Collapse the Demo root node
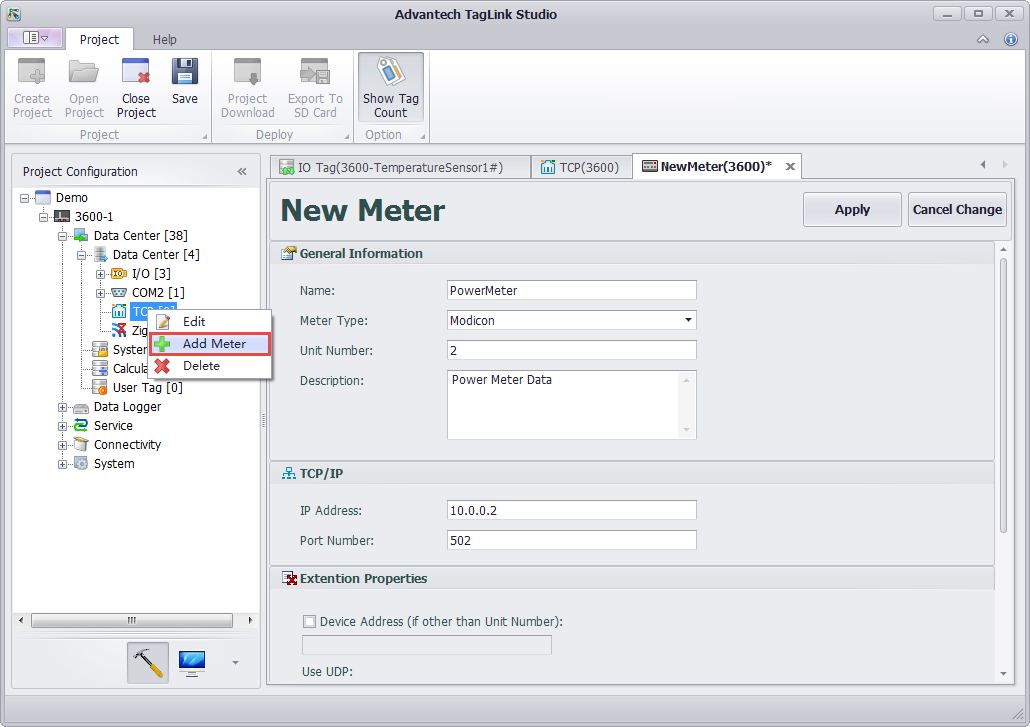 (x=25, y=198)
